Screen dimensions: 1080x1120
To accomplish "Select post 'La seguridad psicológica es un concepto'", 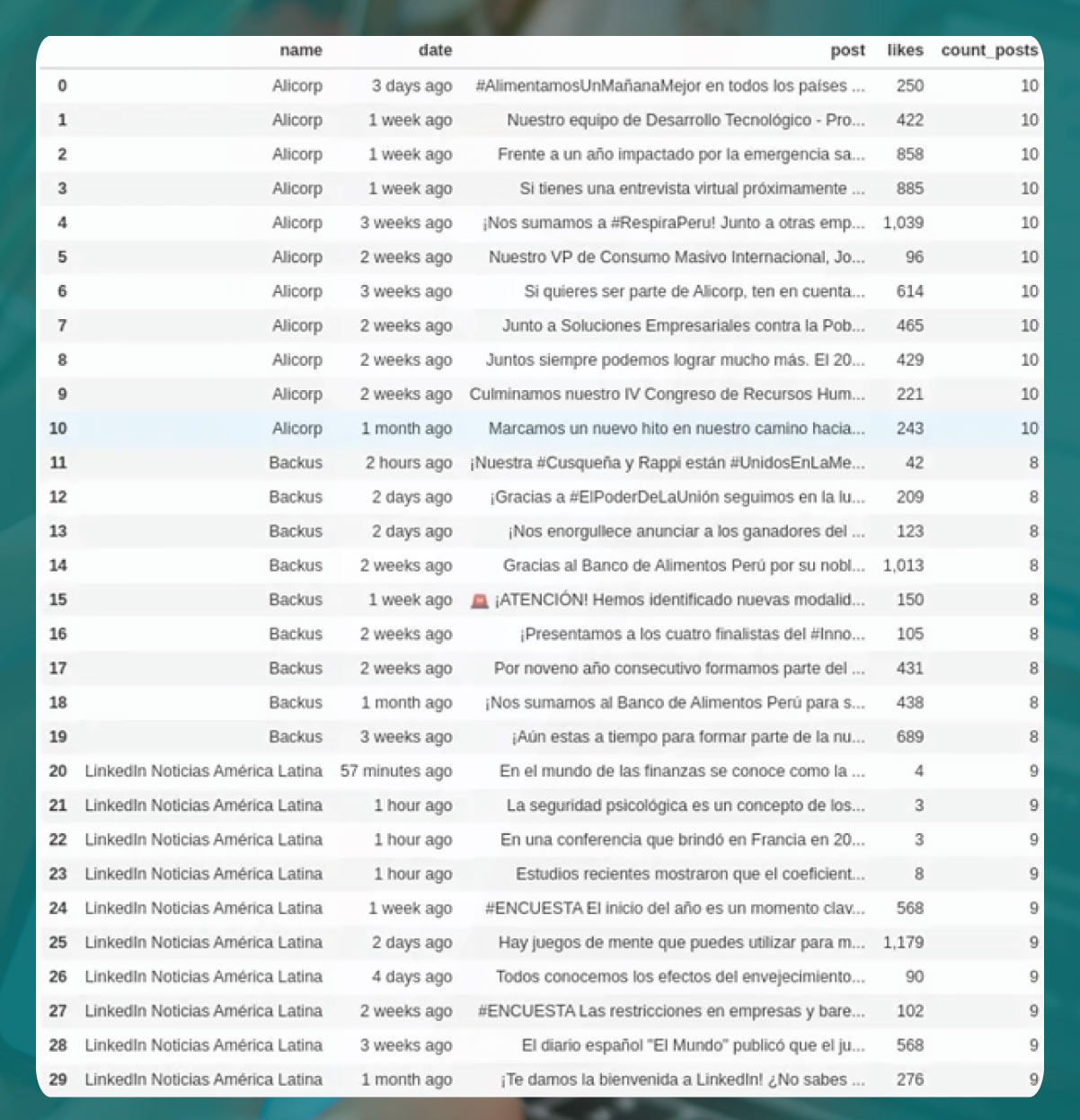I will [x=686, y=804].
